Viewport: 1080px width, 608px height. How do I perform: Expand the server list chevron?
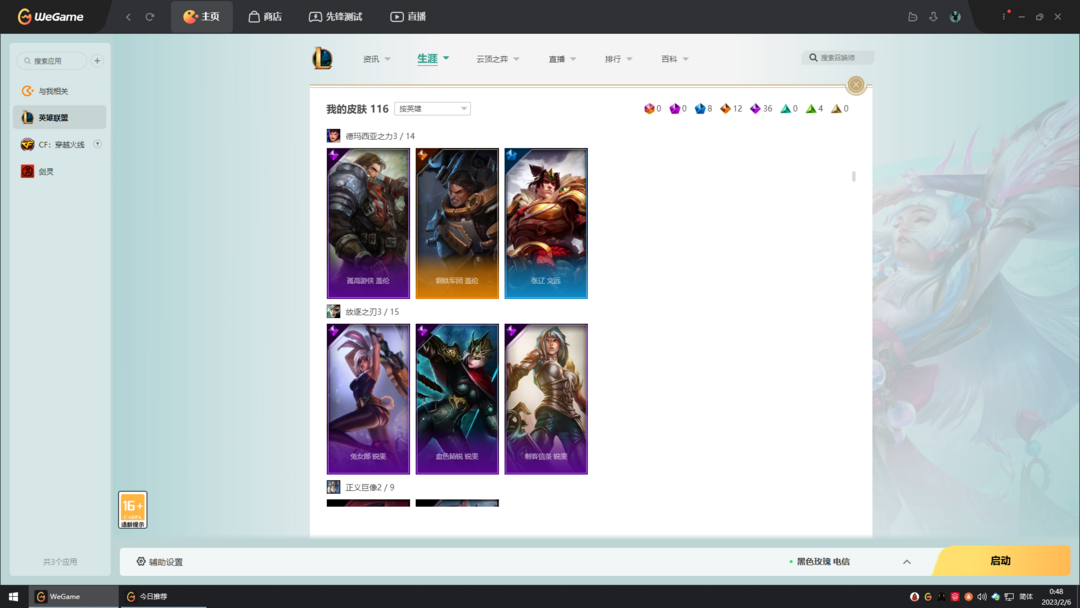[x=906, y=562]
